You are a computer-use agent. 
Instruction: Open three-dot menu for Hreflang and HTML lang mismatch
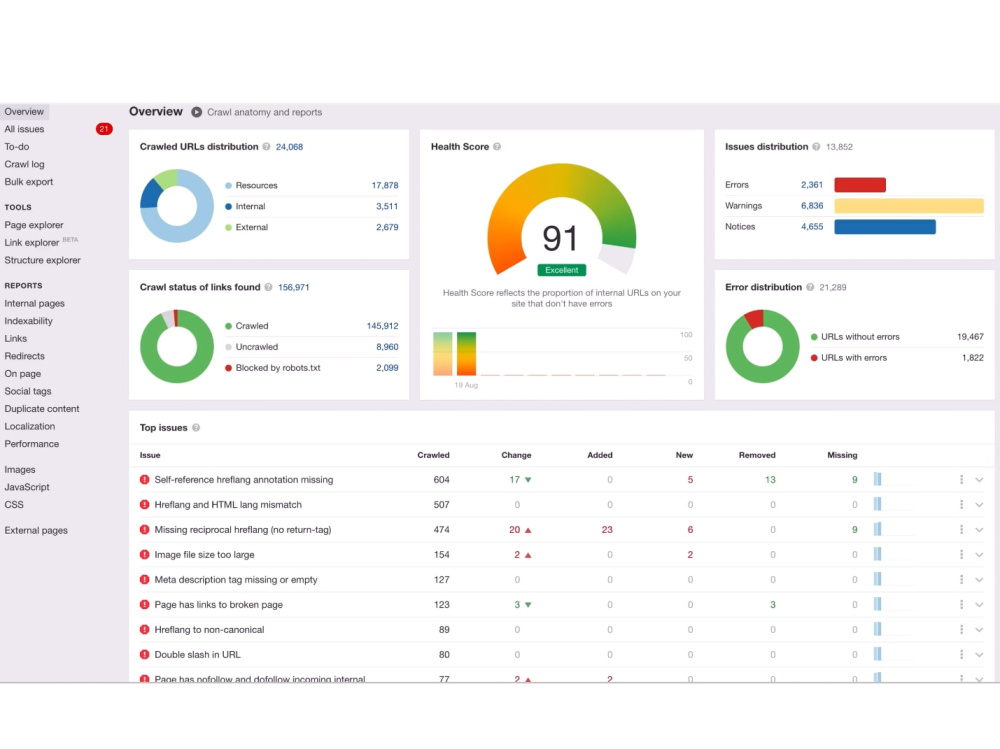pyautogui.click(x=961, y=505)
